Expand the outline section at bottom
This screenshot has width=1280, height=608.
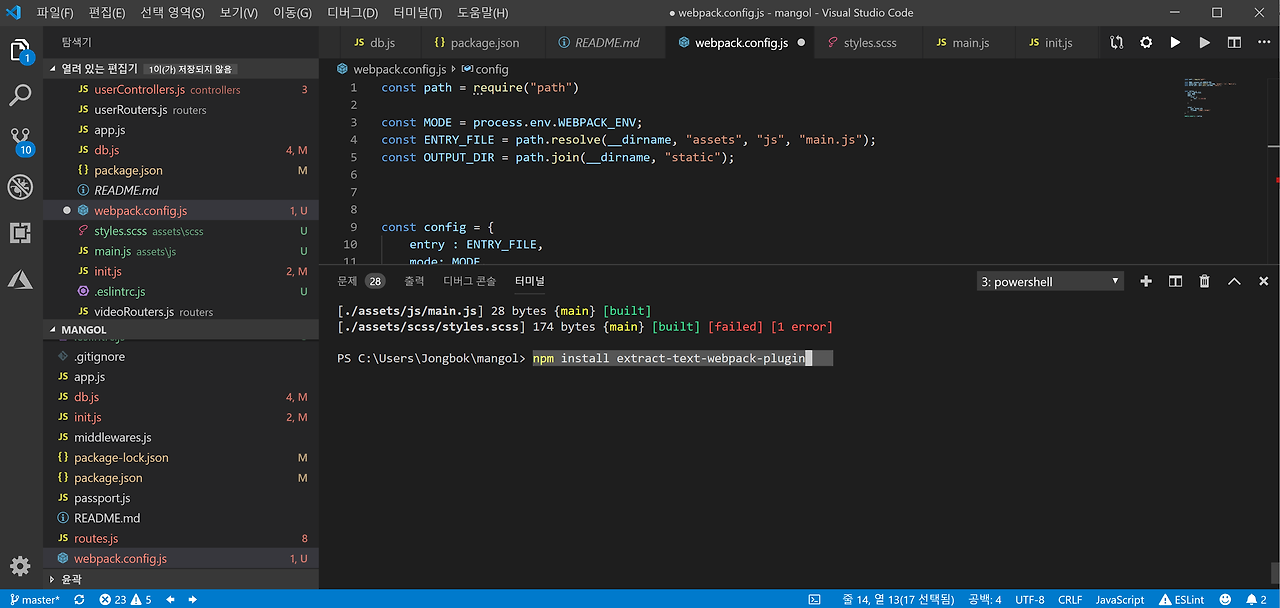click(x=70, y=579)
